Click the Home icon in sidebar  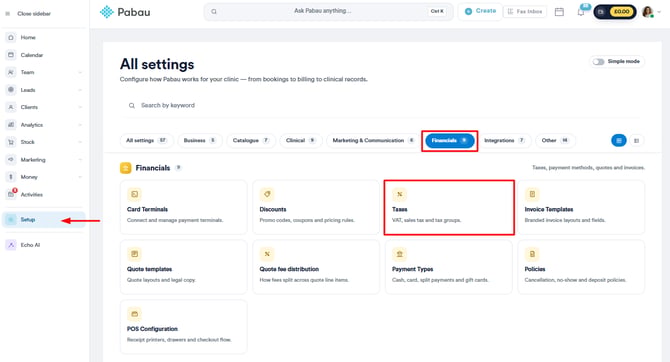tap(11, 38)
